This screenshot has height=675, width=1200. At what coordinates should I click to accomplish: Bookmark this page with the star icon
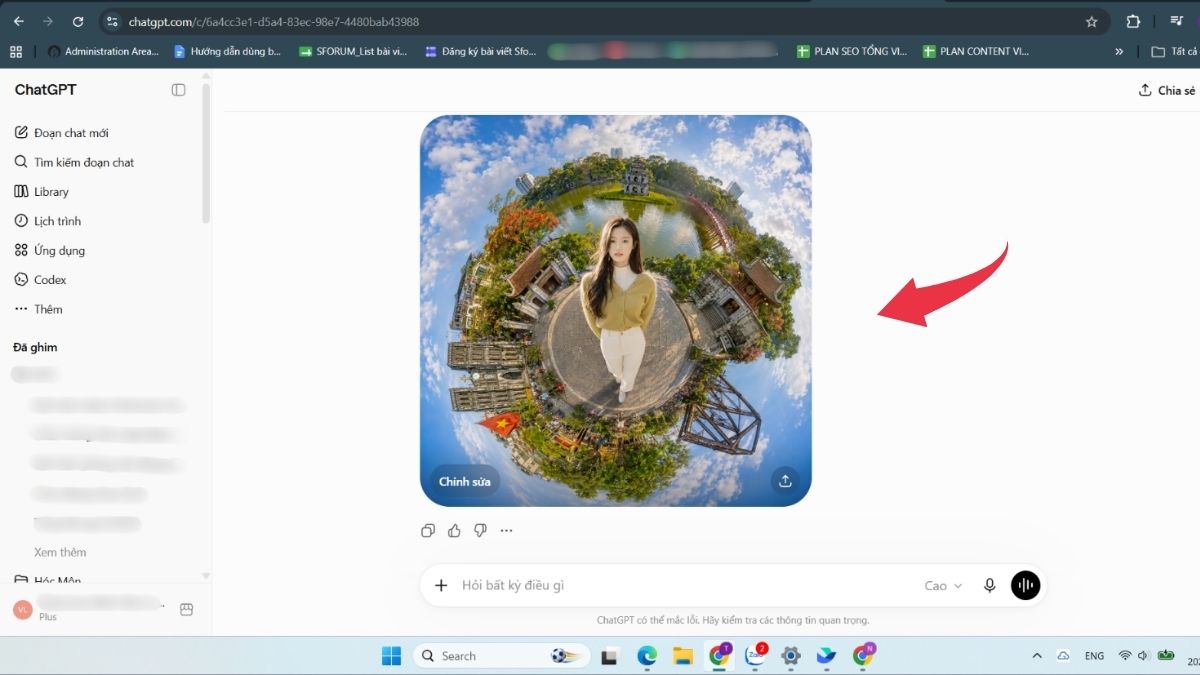click(x=1091, y=21)
